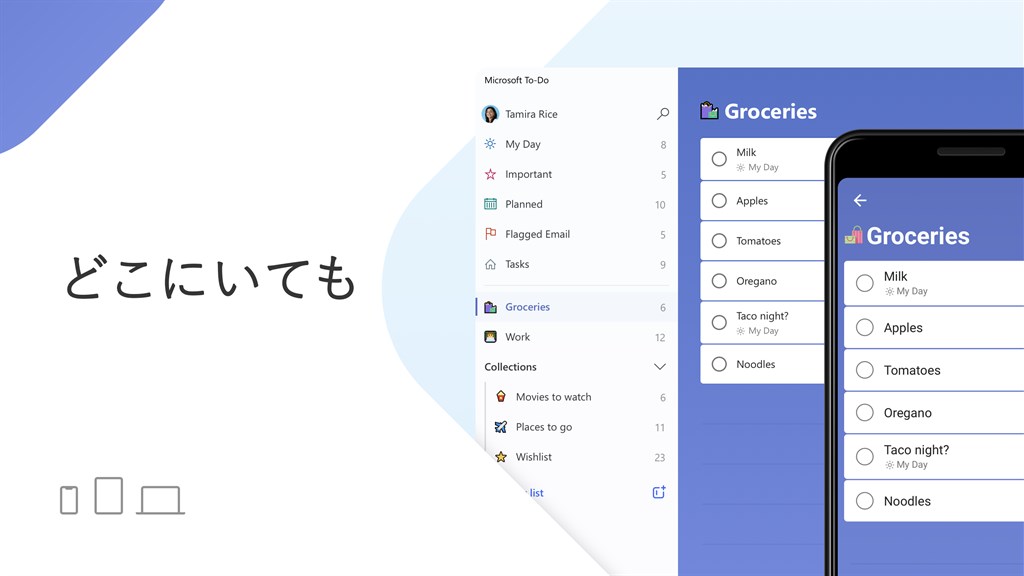Screen dimensions: 1024x576
Task: Open the My Day list
Action: click(x=575, y=144)
